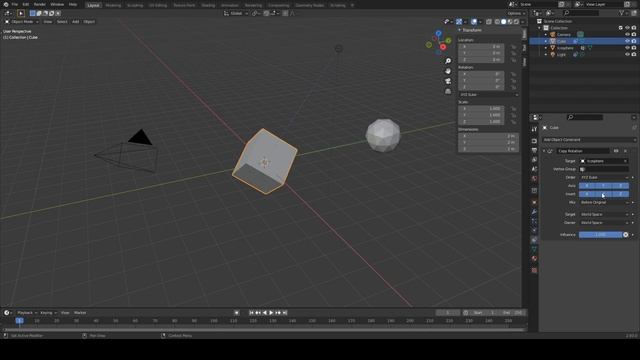Switch to the Sculpting workspace tab
Image resolution: width=640 pixels, height=360 pixels.
coord(135,5)
